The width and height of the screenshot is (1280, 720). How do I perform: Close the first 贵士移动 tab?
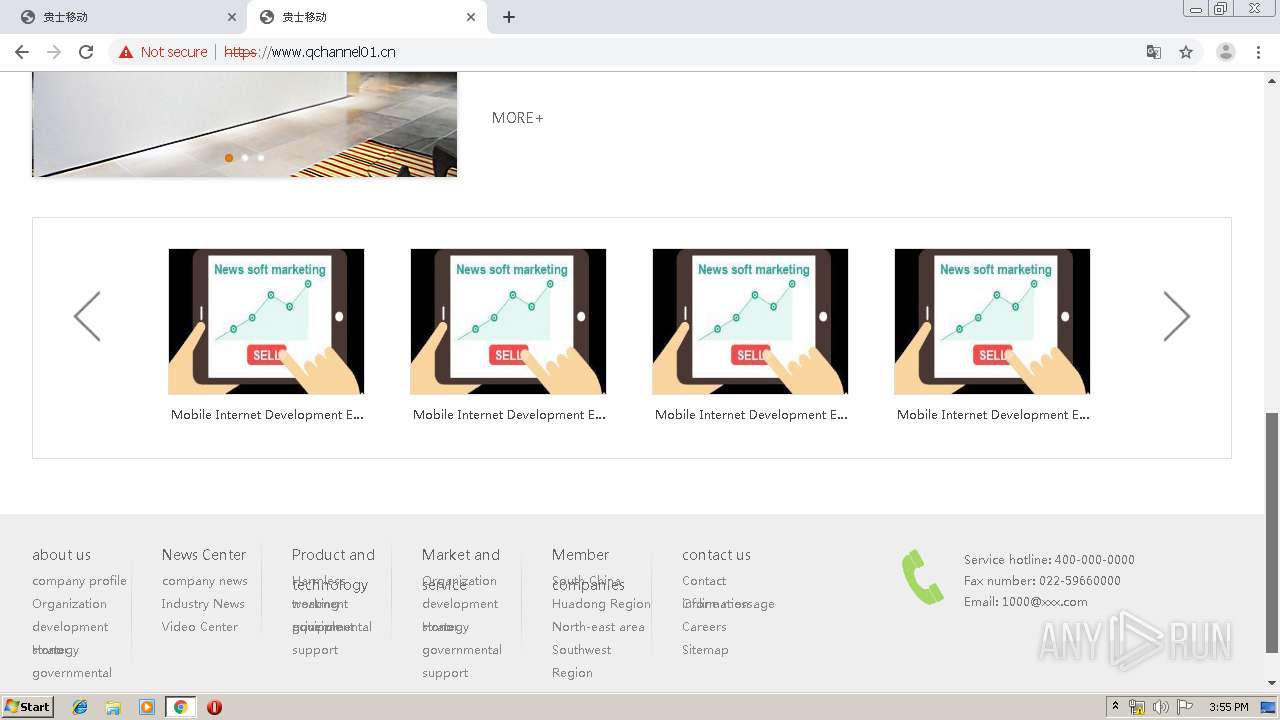click(x=231, y=17)
